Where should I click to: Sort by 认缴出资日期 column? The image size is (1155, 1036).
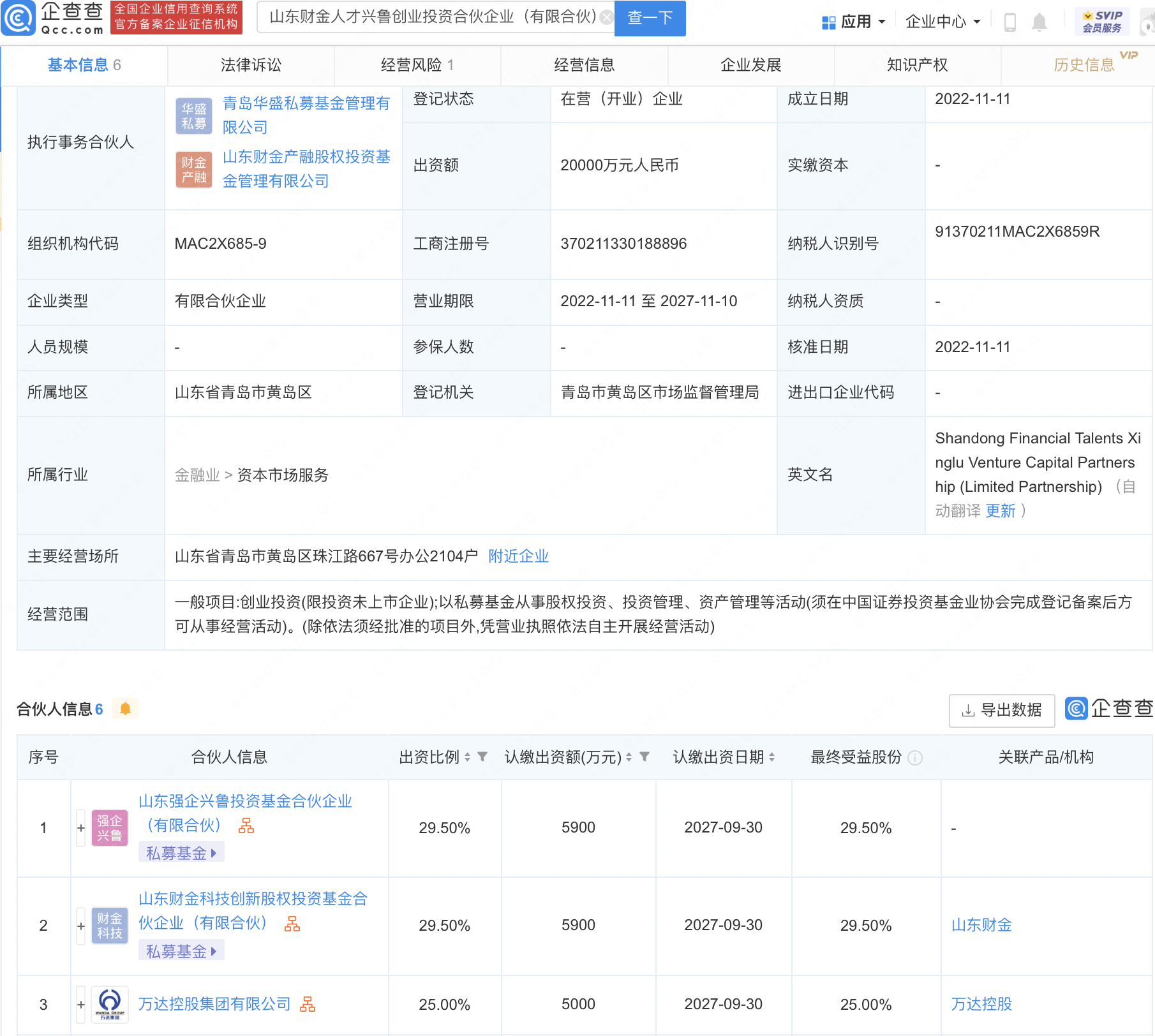coord(772,757)
